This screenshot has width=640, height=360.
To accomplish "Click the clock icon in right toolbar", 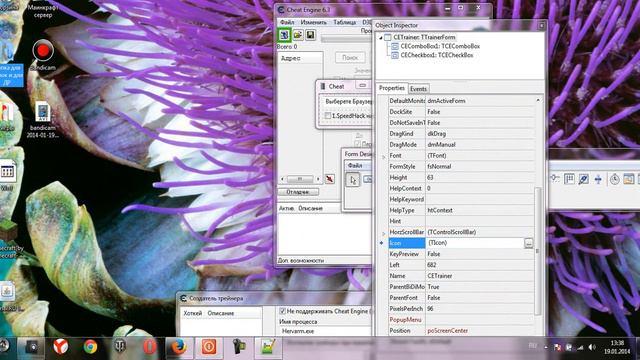I will click(614, 179).
